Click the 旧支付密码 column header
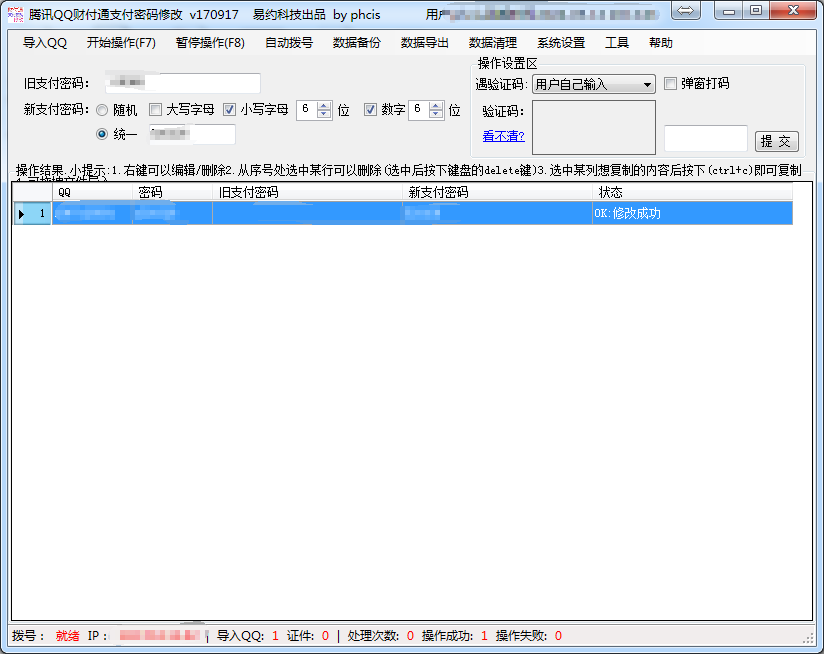This screenshot has height=654, width=824. pos(307,192)
